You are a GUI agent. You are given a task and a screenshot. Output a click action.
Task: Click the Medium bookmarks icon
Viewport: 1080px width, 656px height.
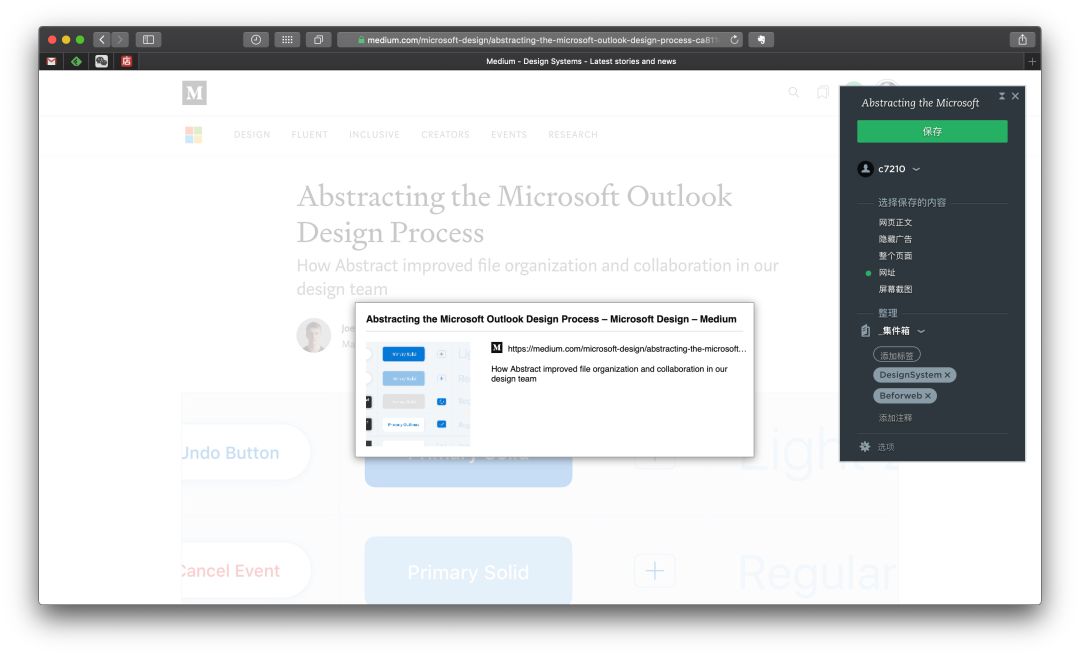[822, 92]
